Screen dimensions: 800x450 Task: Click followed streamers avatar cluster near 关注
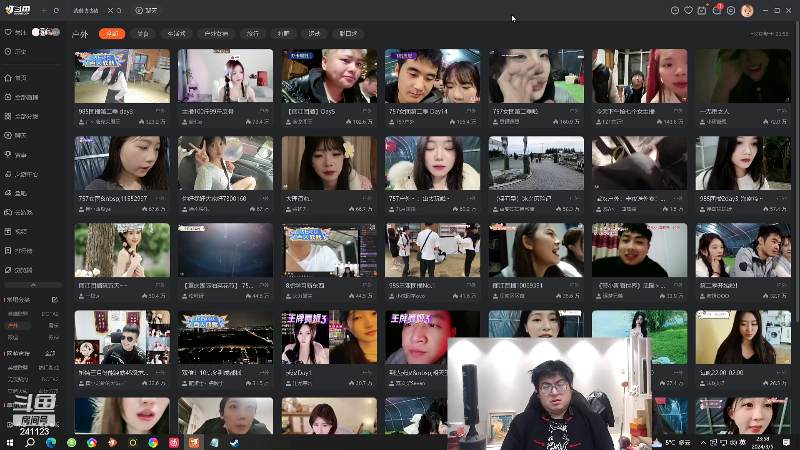[46, 32]
